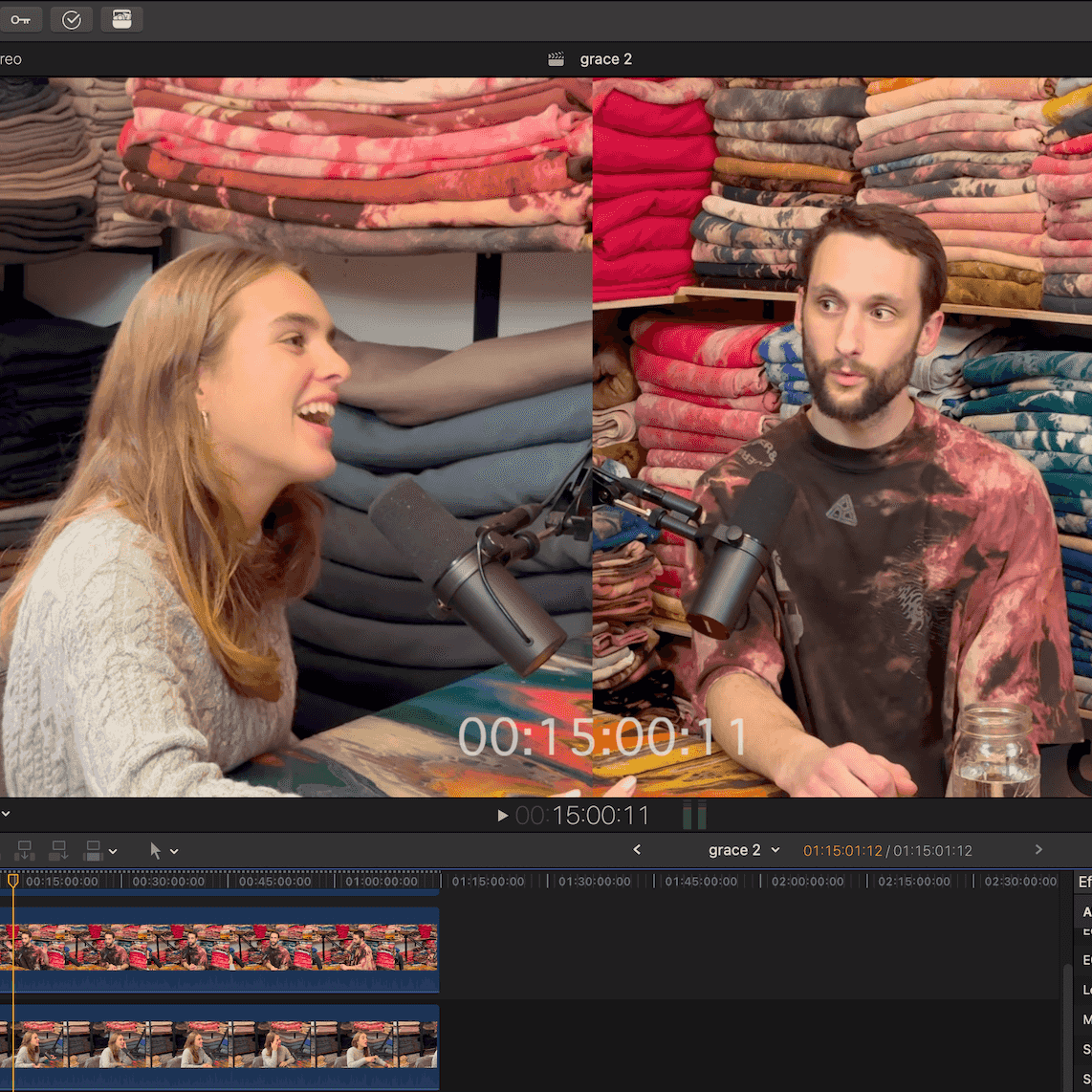1092x1092 pixels.
Task: Click the 01:00:00:00 mark on ruler
Action: click(x=382, y=882)
